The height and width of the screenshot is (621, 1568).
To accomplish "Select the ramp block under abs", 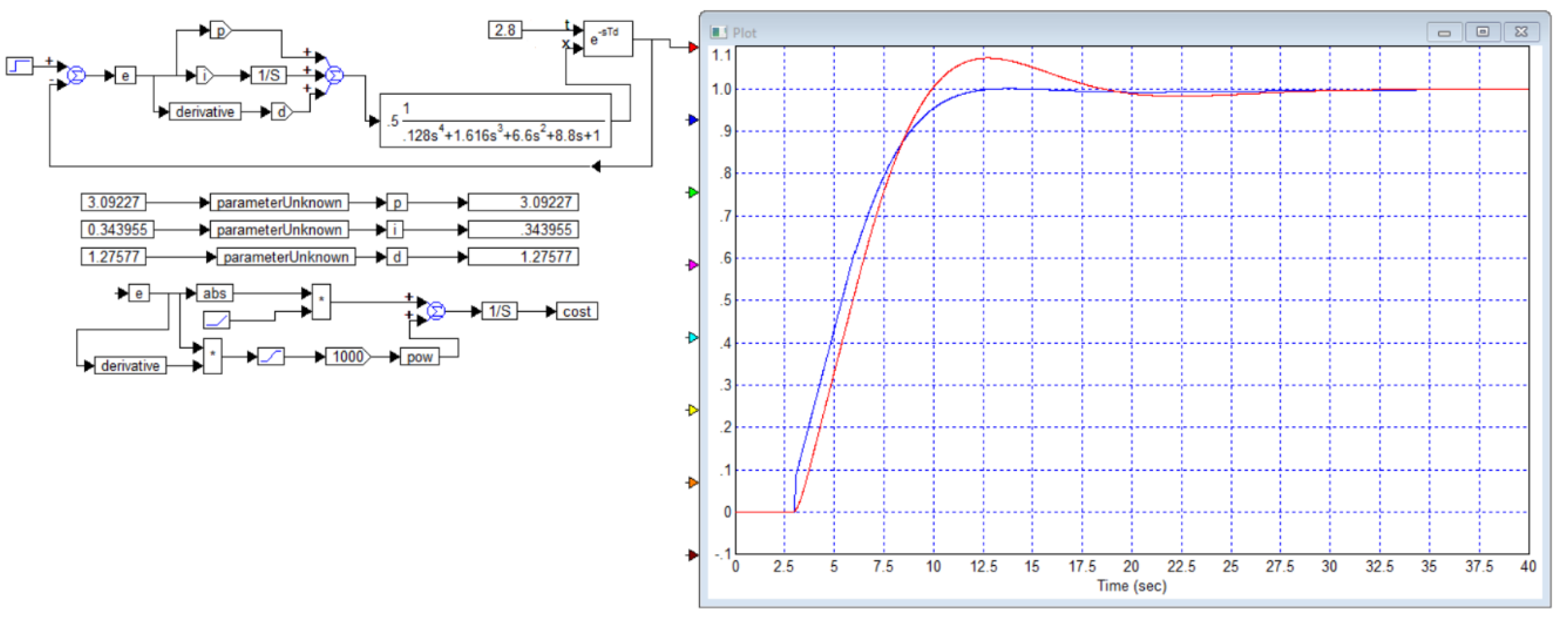I will 216,320.
